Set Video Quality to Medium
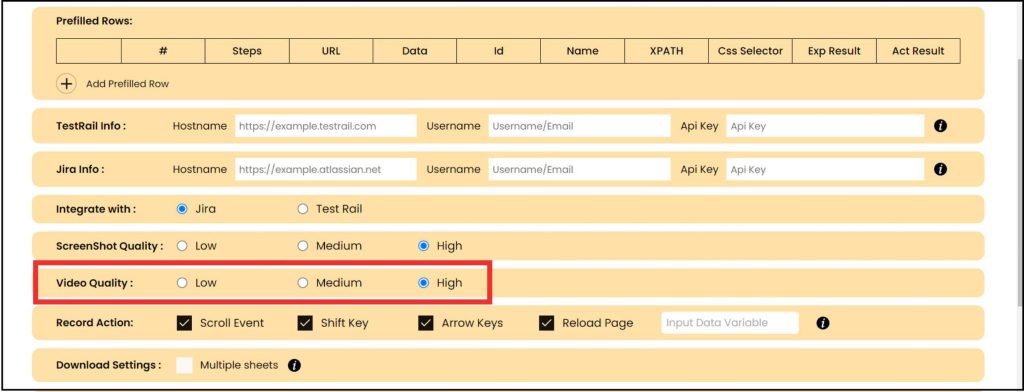This screenshot has width=1024, height=392. tap(302, 283)
